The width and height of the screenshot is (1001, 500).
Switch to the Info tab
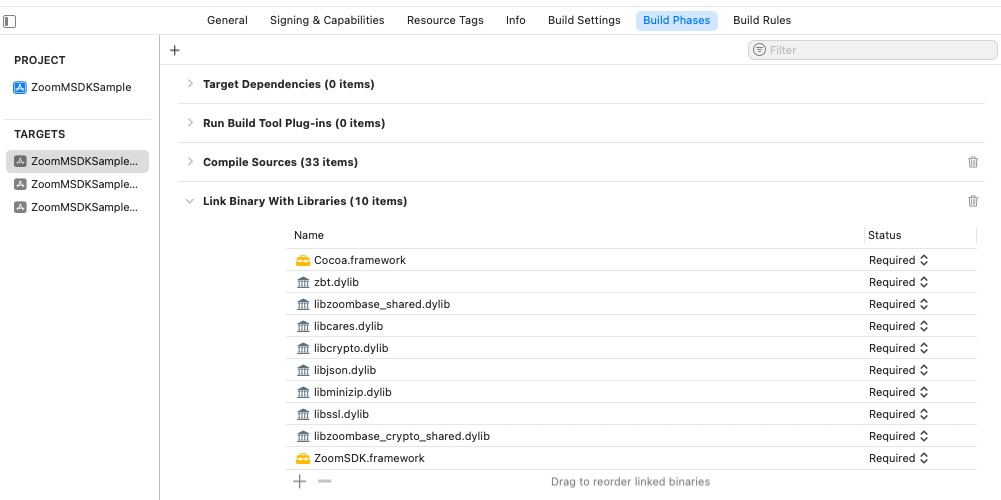(x=516, y=20)
